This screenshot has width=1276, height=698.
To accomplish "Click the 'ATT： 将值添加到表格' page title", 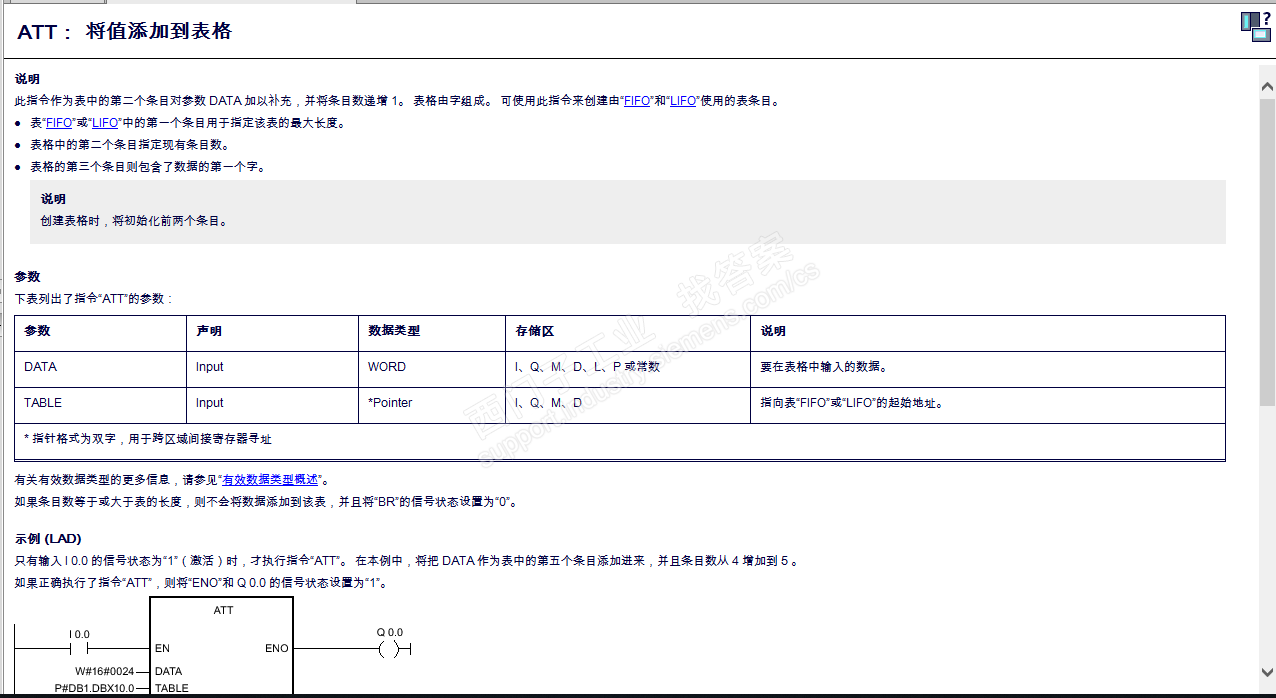I will (x=125, y=31).
